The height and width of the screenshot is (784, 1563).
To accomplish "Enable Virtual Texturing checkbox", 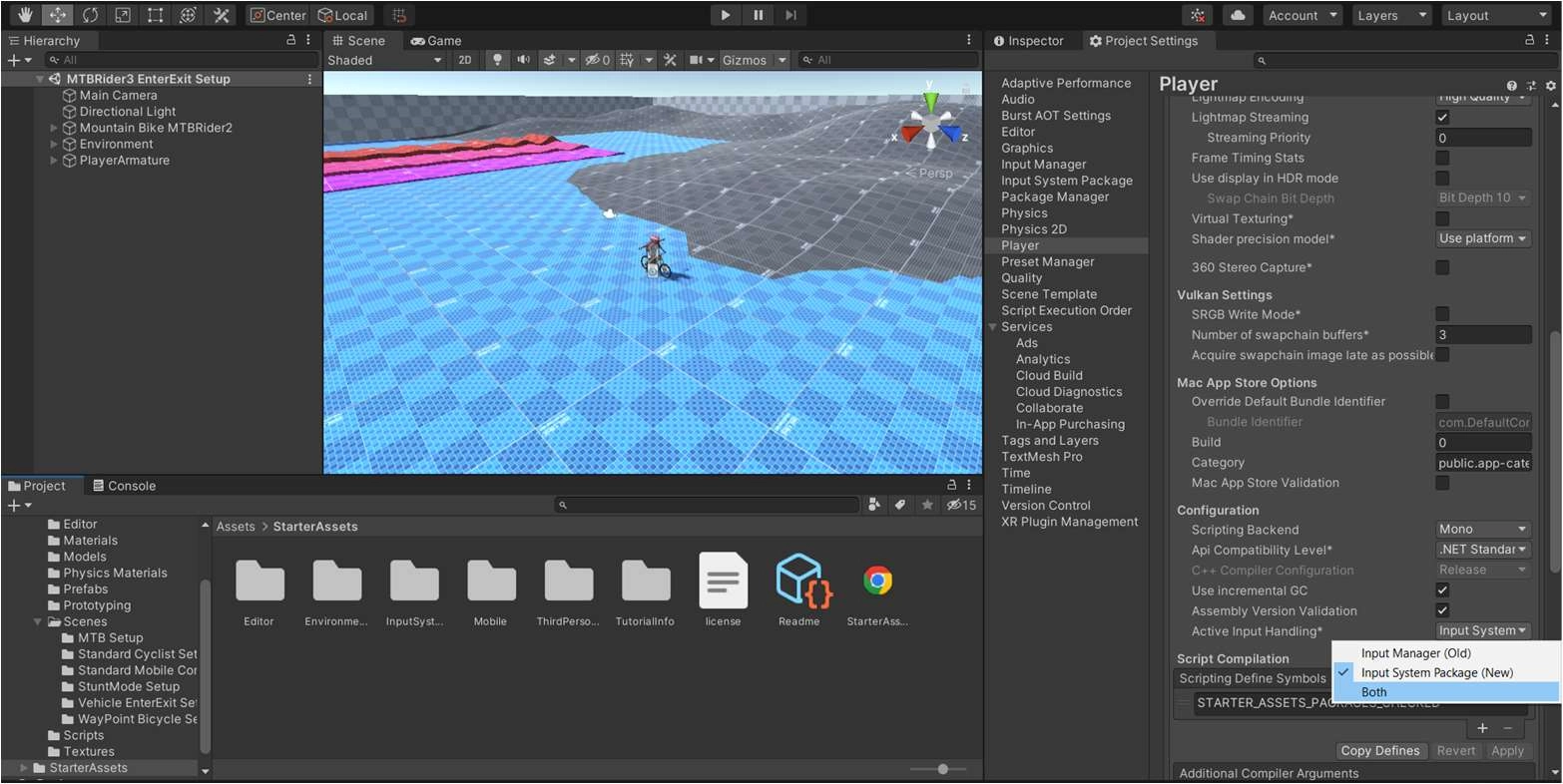I will [1442, 218].
